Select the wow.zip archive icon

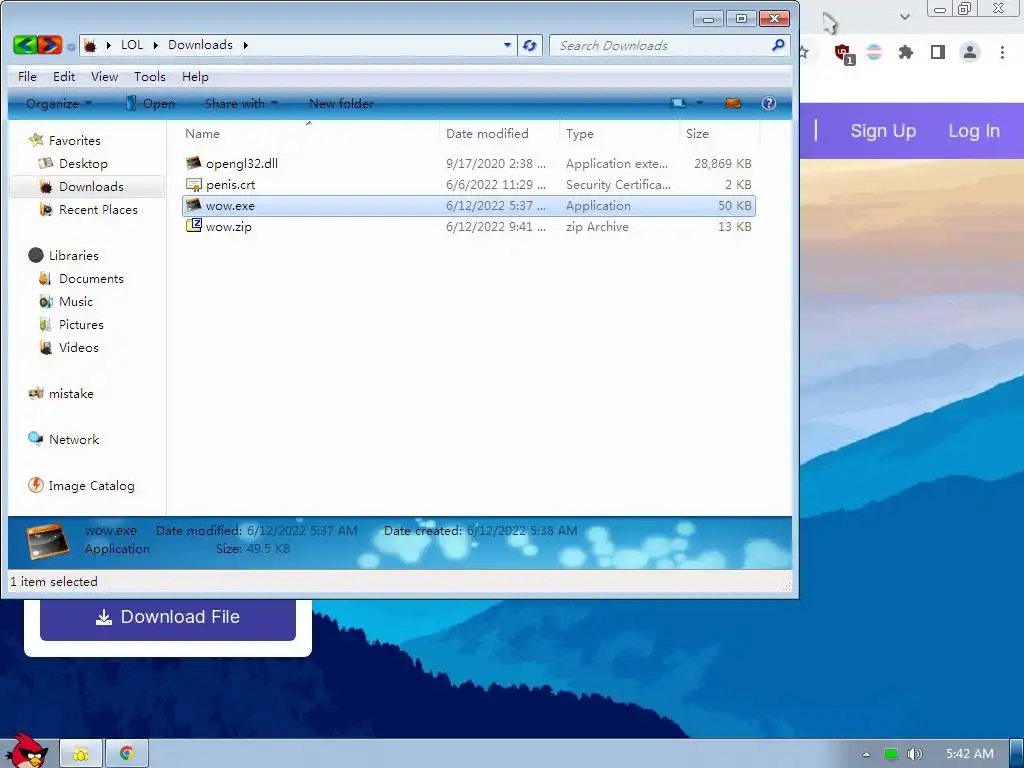[x=193, y=227]
